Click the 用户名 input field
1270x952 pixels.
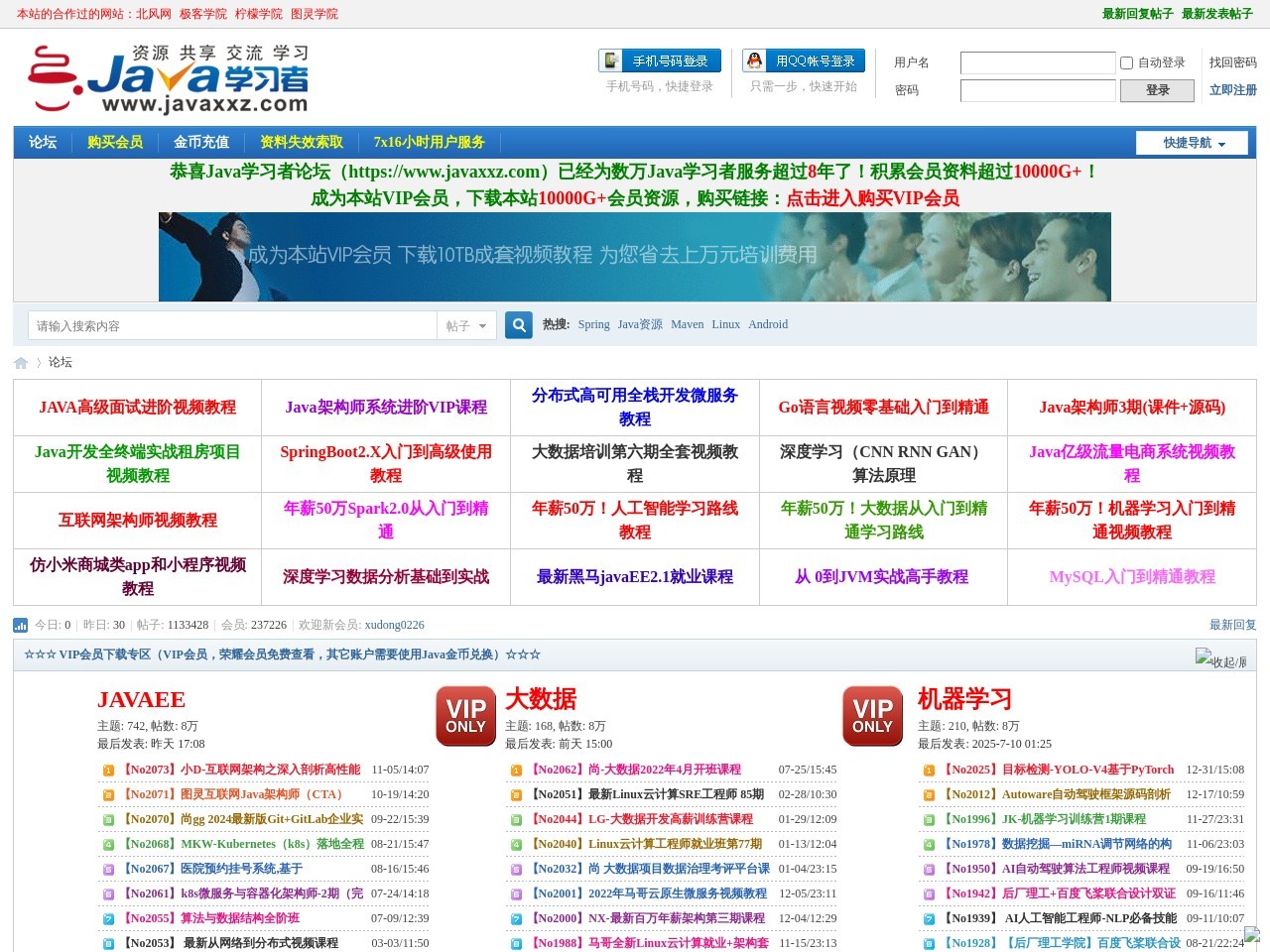point(1038,62)
